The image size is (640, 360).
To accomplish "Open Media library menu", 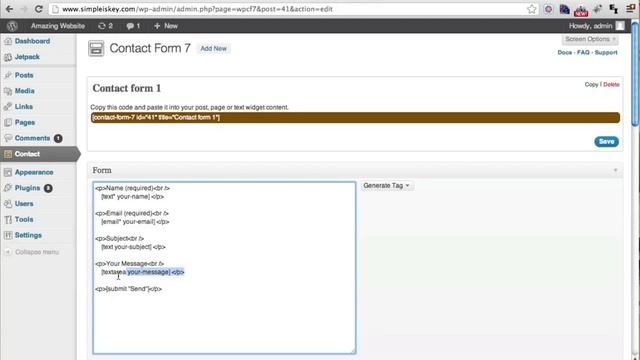I will (24, 91).
